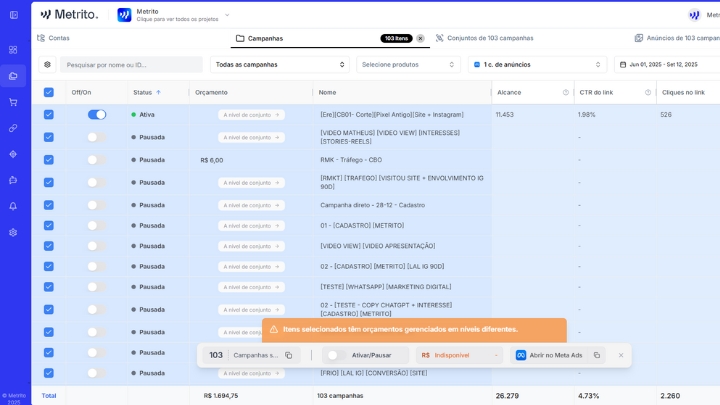
Task: Open A nível de conjunto for [VIDEO VIEW] row
Action: pos(251,246)
